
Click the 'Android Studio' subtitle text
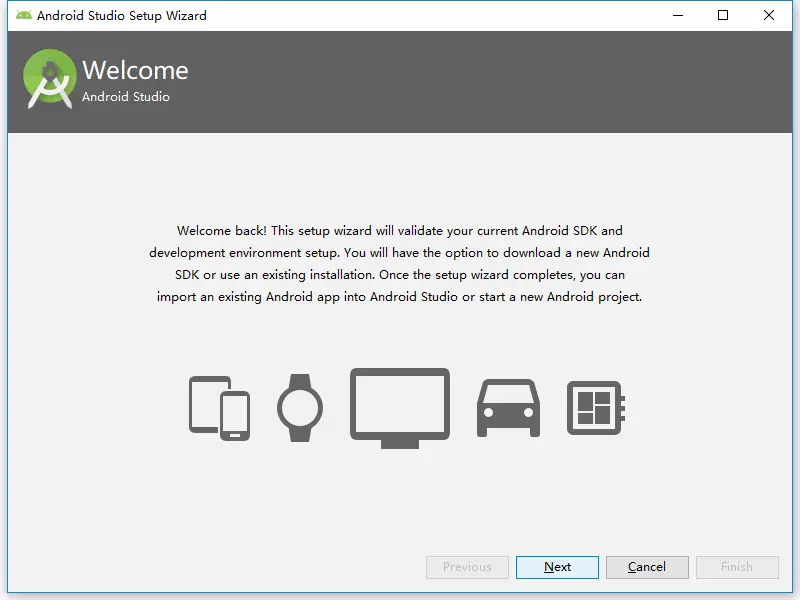click(x=126, y=96)
